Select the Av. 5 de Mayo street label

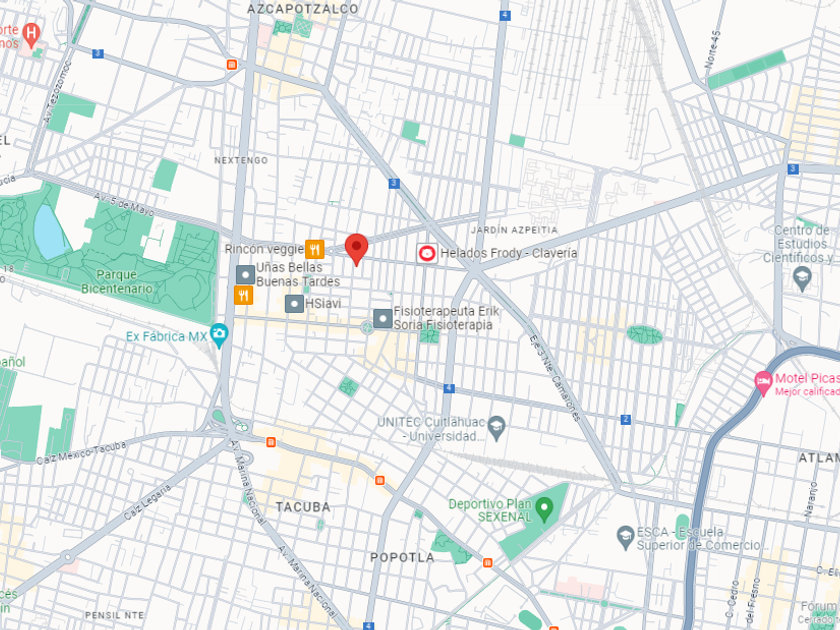pos(124,204)
